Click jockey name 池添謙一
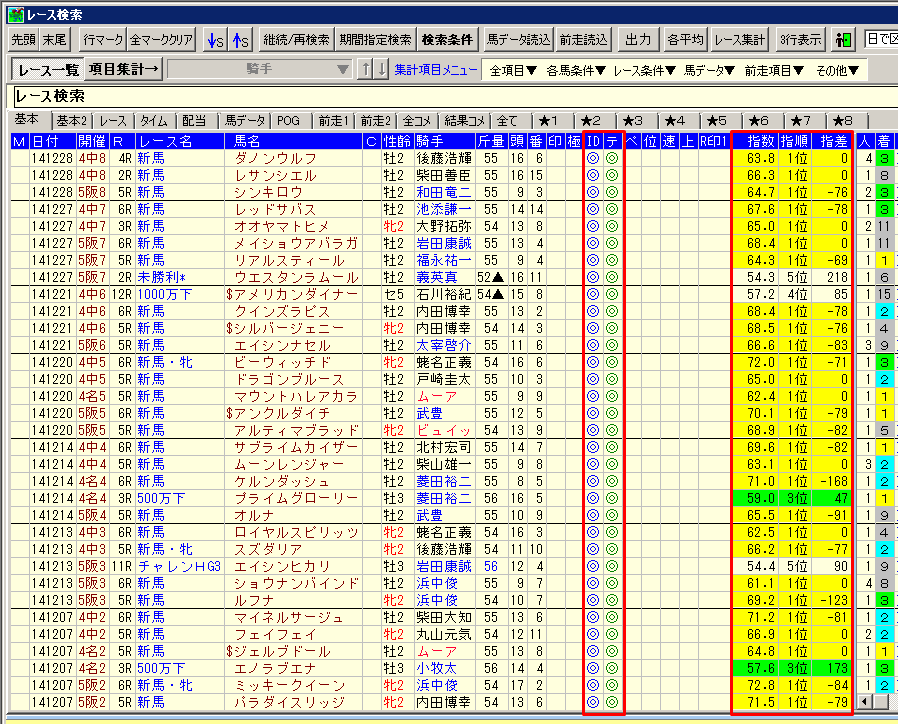 pos(444,209)
